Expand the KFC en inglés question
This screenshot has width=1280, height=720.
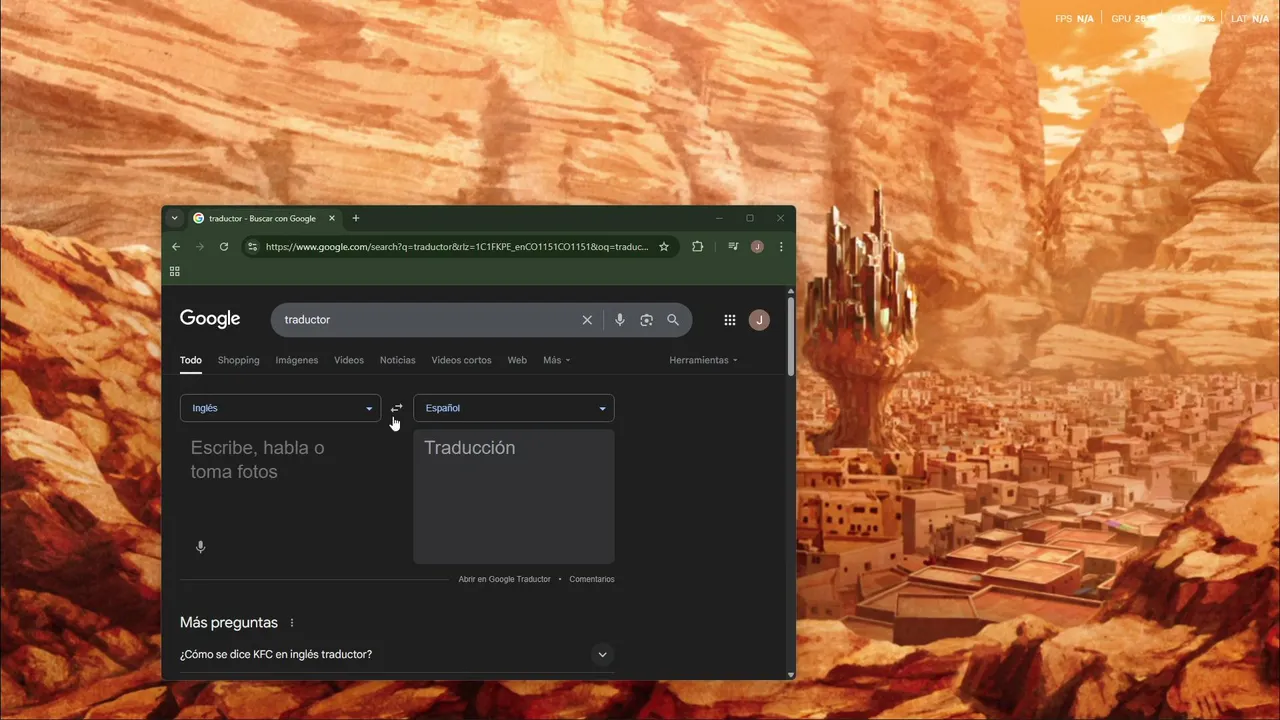(x=602, y=655)
